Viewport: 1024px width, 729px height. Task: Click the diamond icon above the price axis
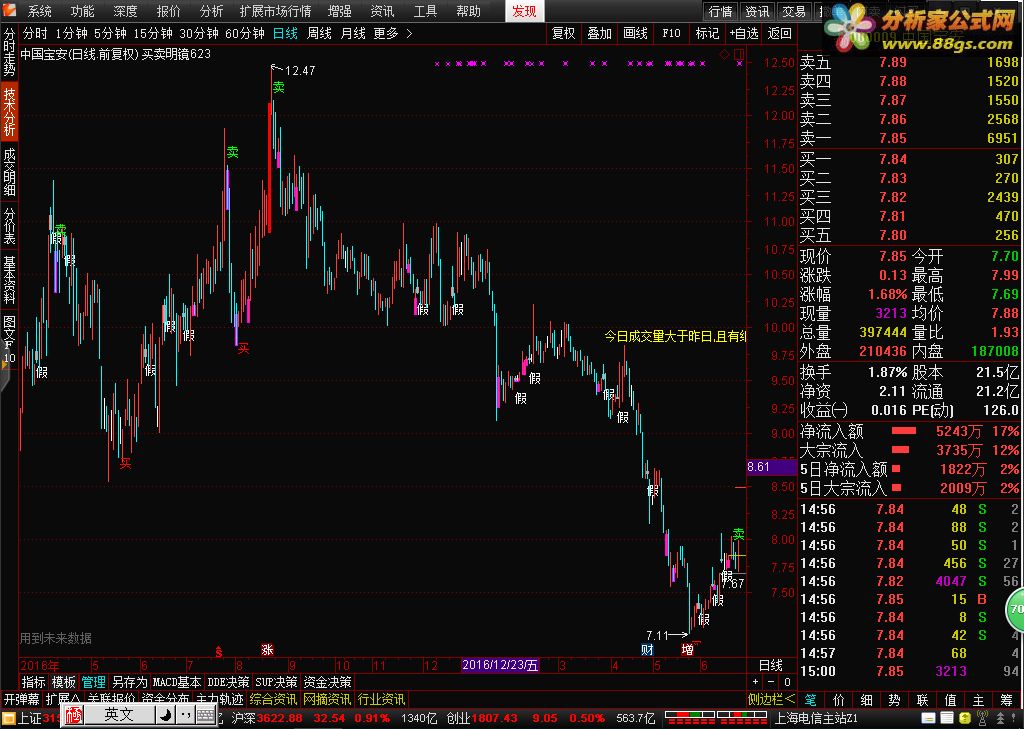tap(724, 54)
